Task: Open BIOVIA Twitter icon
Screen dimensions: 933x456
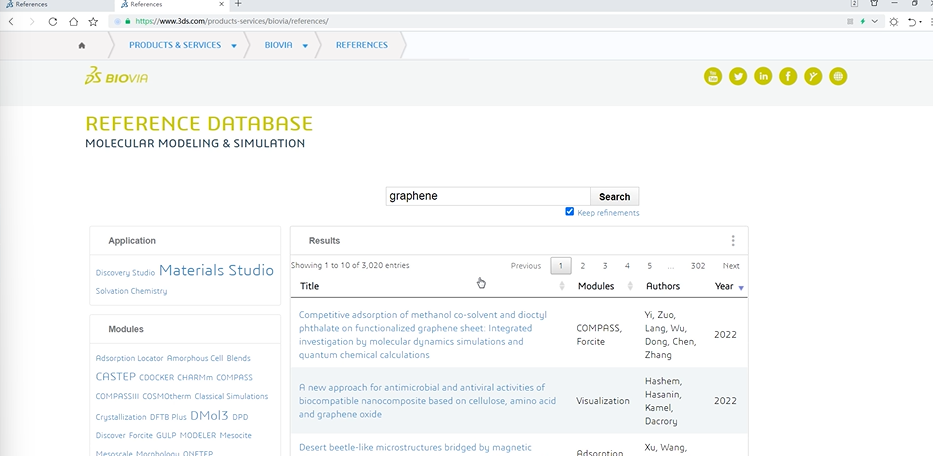Action: coord(738,76)
